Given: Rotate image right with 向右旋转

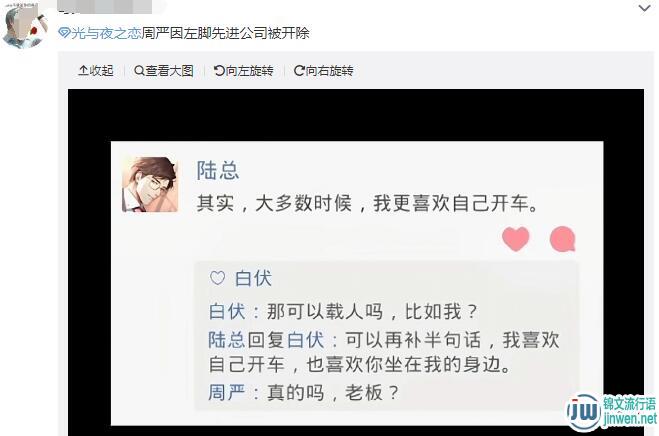Looking at the screenshot, I should point(324,71).
